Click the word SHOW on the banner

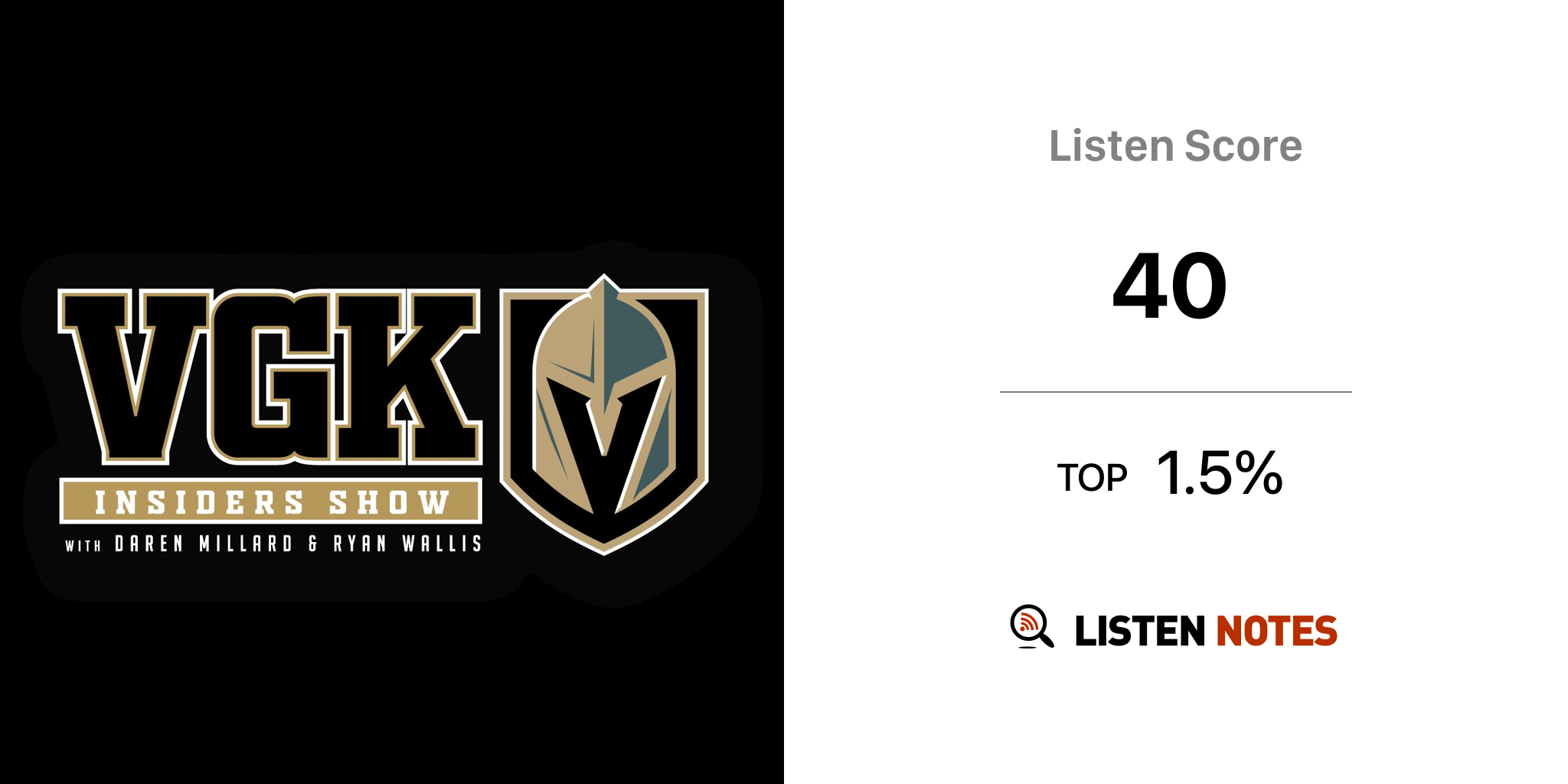point(389,503)
